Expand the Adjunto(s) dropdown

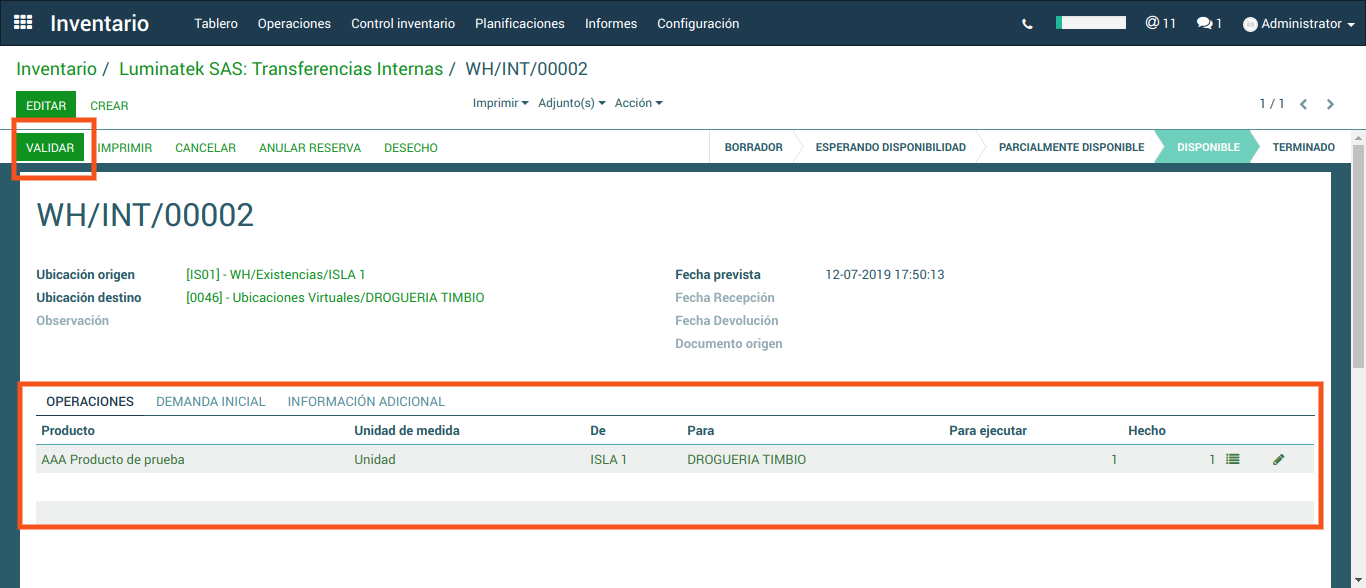pos(571,103)
